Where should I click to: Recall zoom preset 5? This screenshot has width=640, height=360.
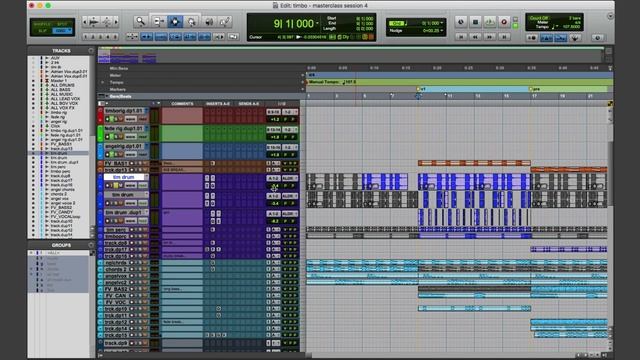click(x=115, y=37)
